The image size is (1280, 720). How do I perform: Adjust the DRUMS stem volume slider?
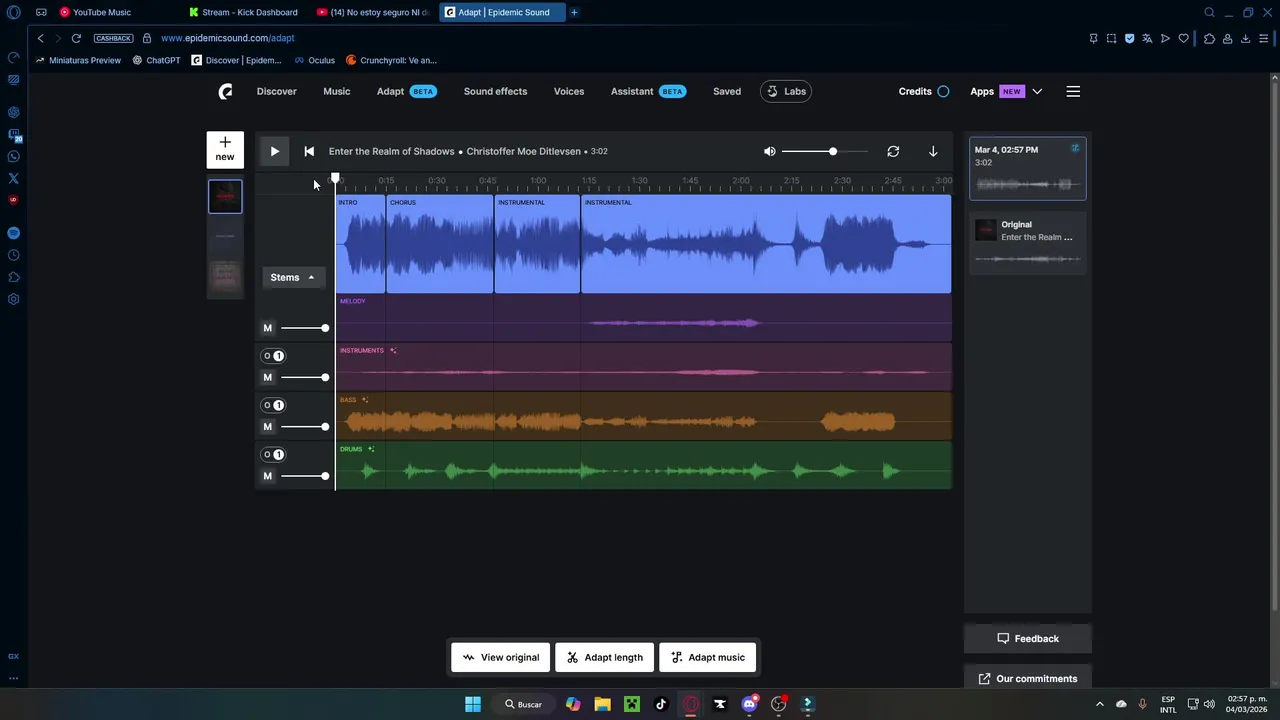coord(304,476)
